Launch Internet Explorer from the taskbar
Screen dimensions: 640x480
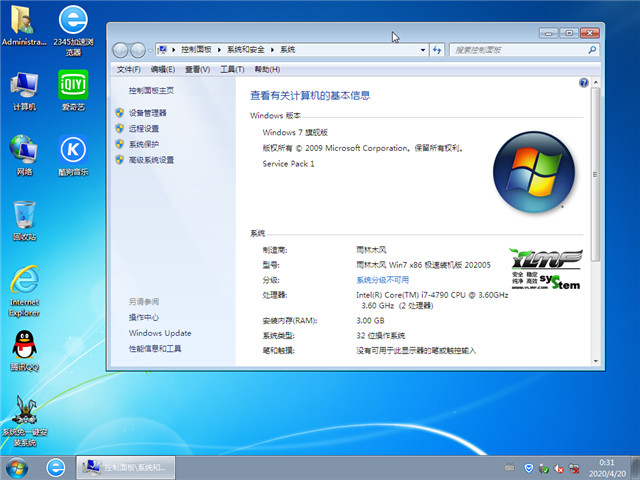tap(55, 467)
